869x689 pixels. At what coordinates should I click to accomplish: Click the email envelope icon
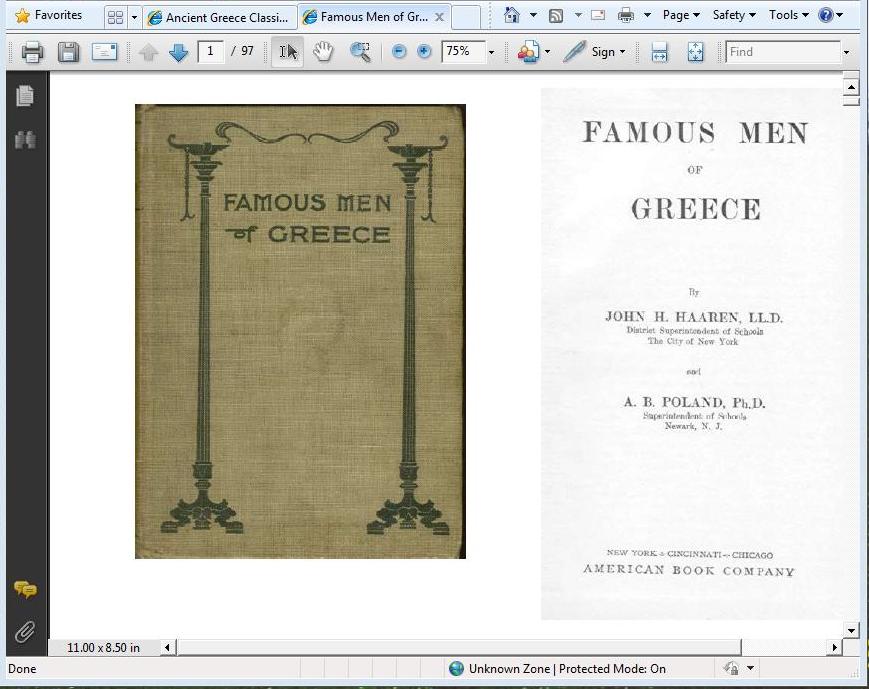coord(105,52)
